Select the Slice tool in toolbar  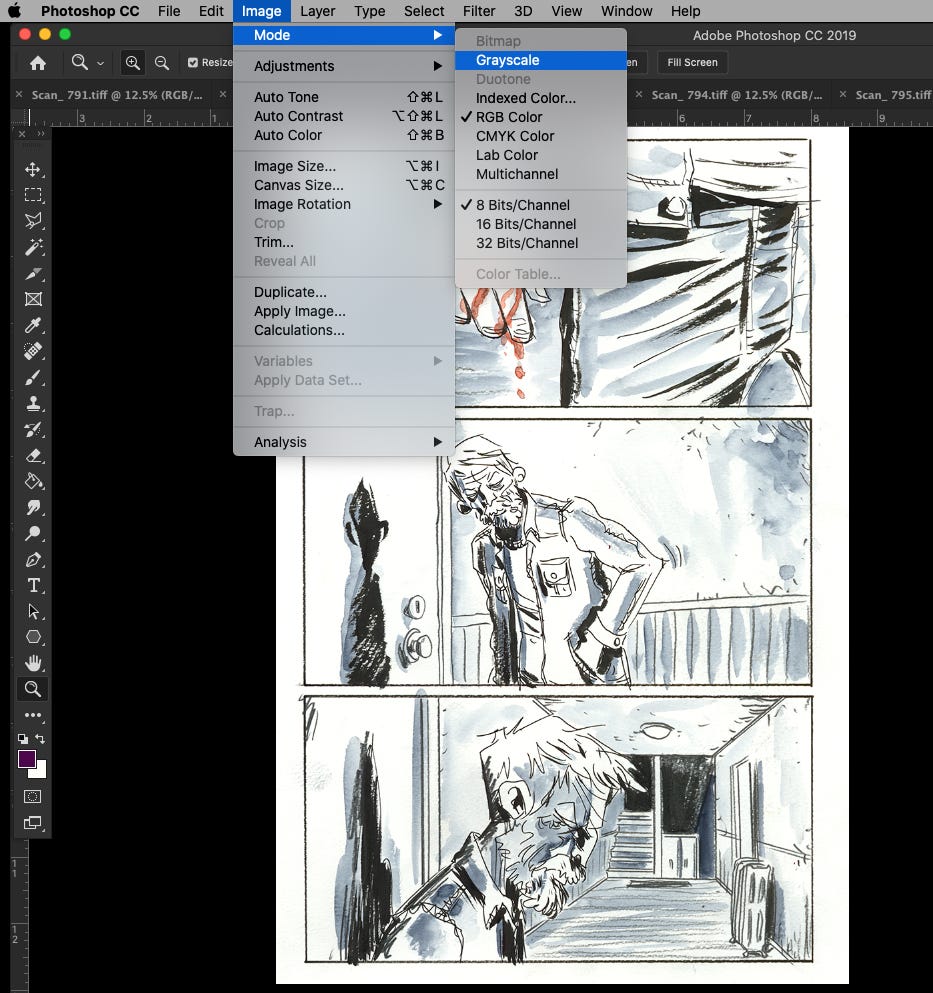point(33,274)
